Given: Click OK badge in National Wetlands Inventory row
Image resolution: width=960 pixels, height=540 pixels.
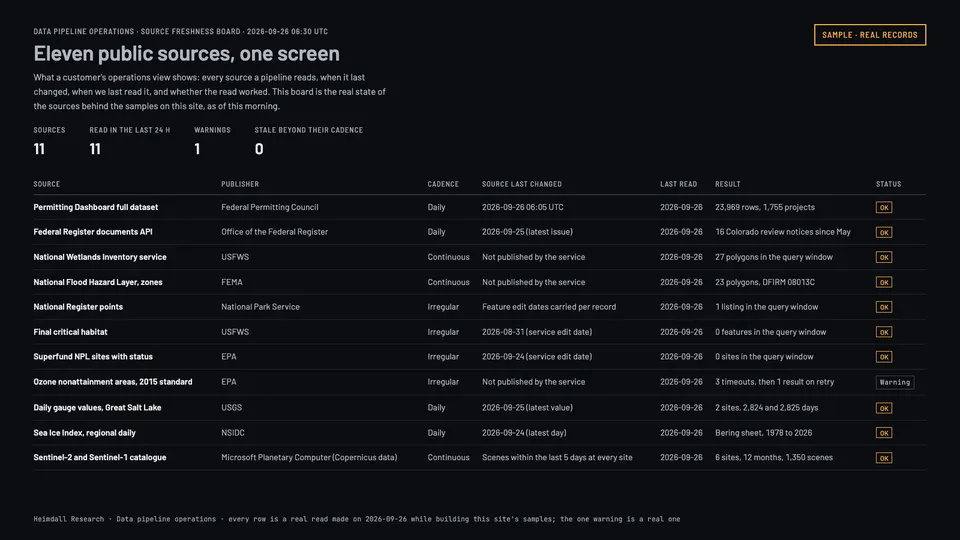Looking at the screenshot, I should (883, 257).
